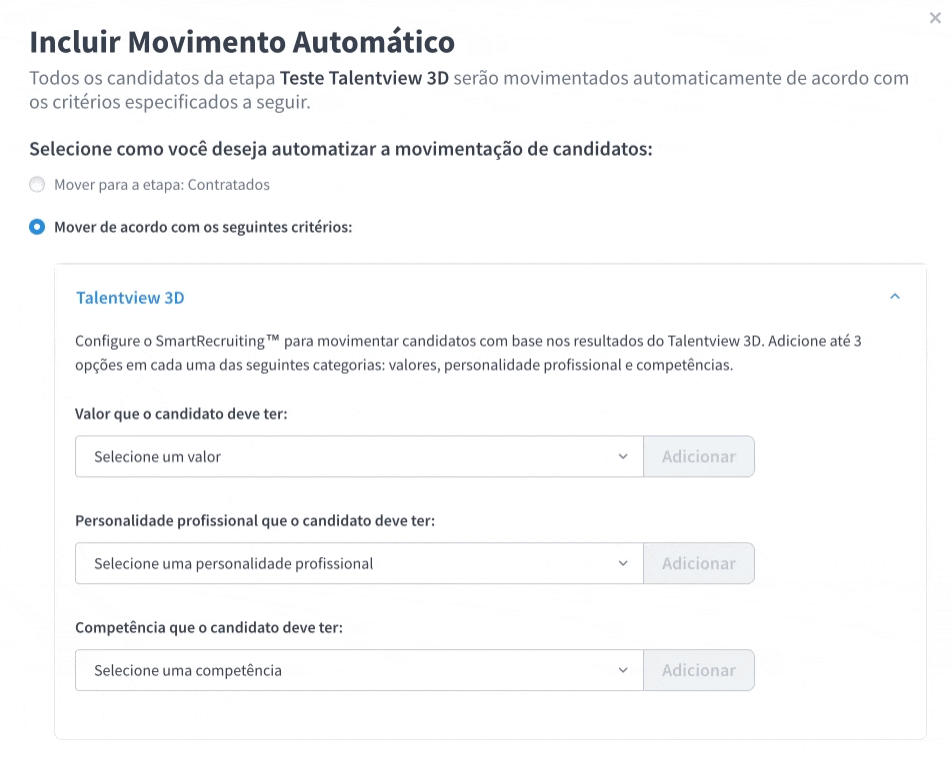Select 'Mover para a etapa: Contratados' option
This screenshot has width=951, height=771.
(x=37, y=184)
